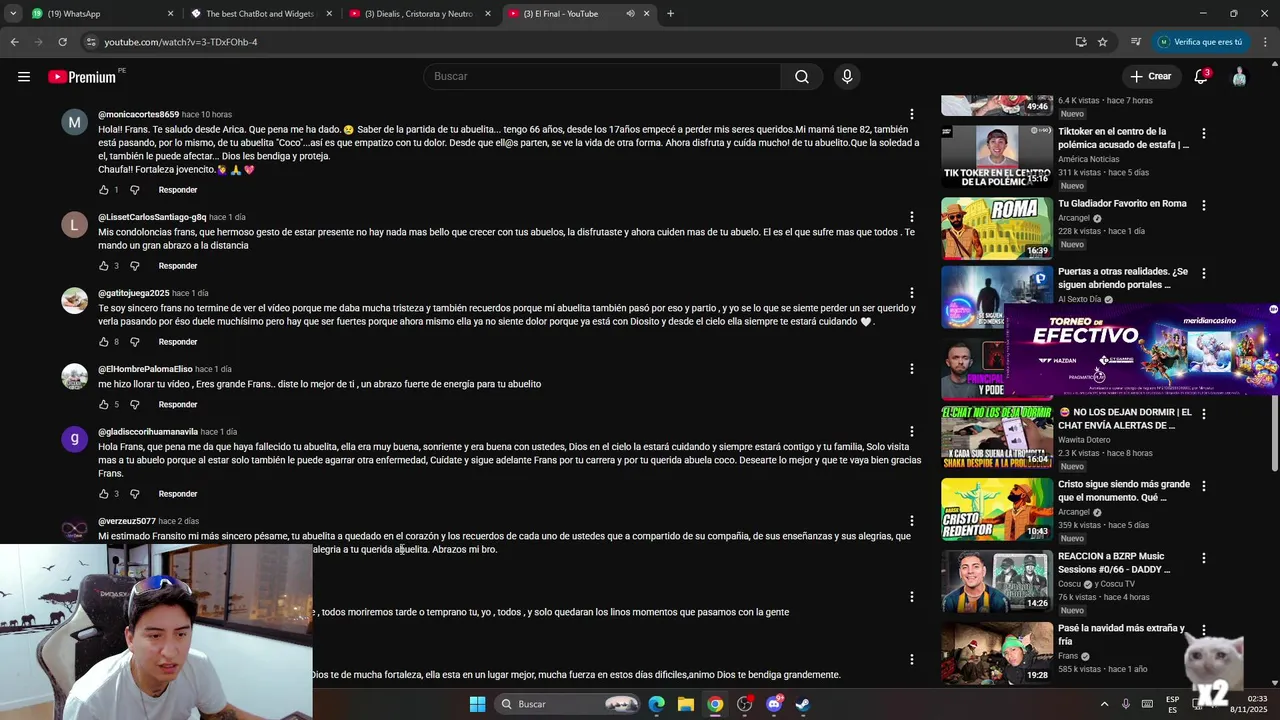Reply to @gatitojuega2025's comment
This screenshot has width=1280, height=720.
[178, 342]
